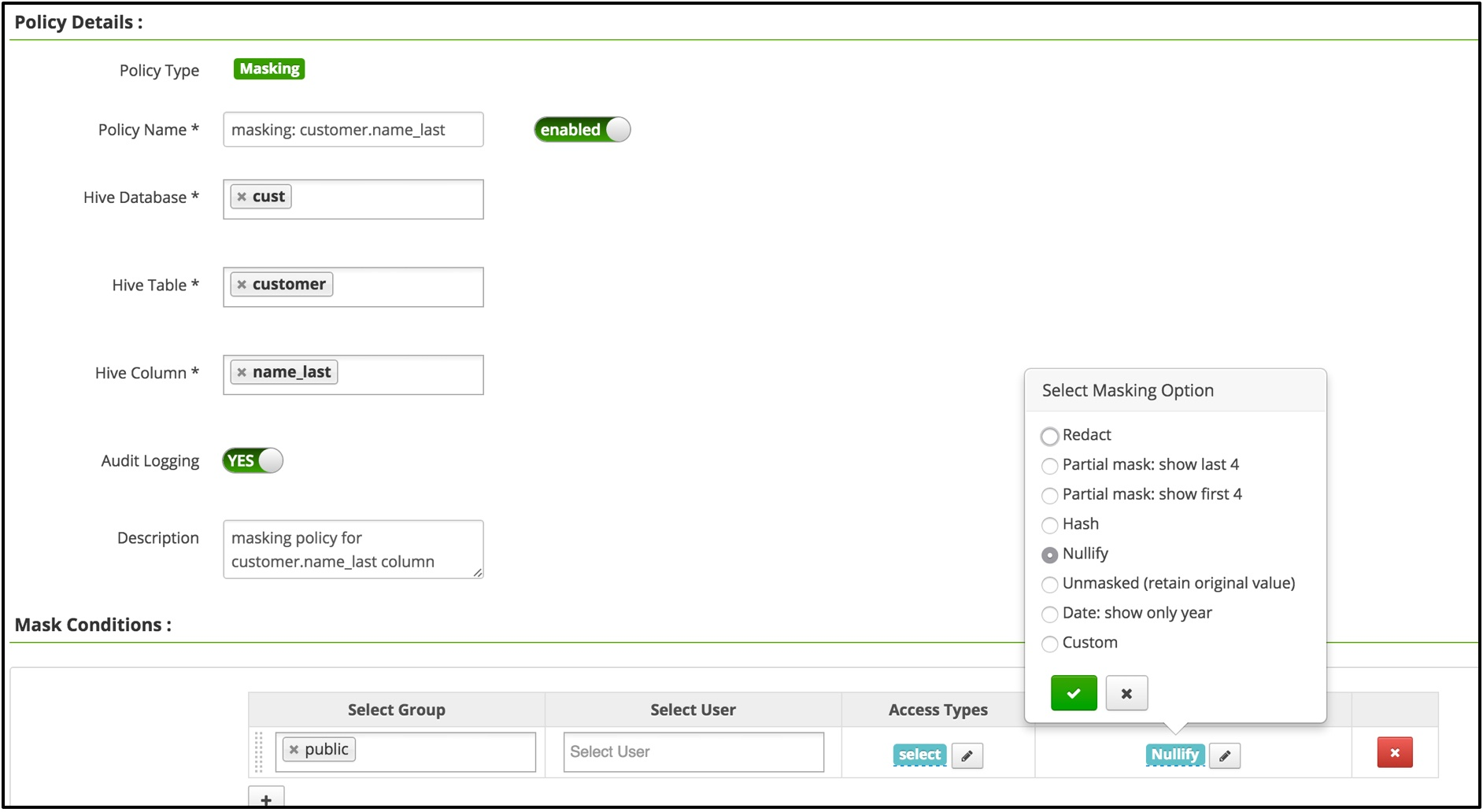Screen dimensions: 1483x812
Task: Remove 'name_last' tag from Hive Column
Action: pos(242,372)
